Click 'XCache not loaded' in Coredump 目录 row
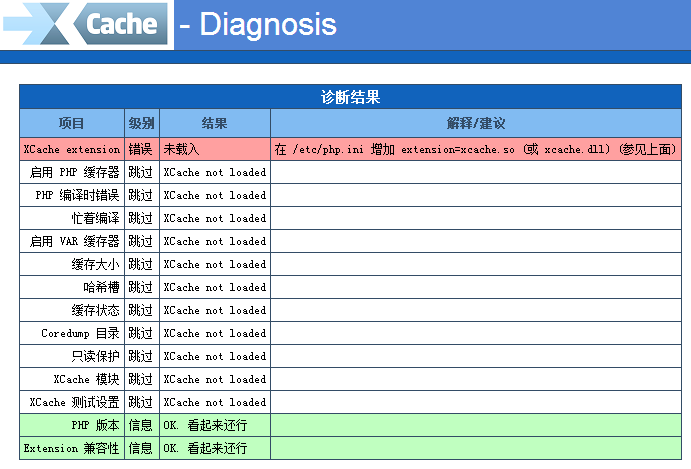The height and width of the screenshot is (469, 691). pyautogui.click(x=215, y=333)
